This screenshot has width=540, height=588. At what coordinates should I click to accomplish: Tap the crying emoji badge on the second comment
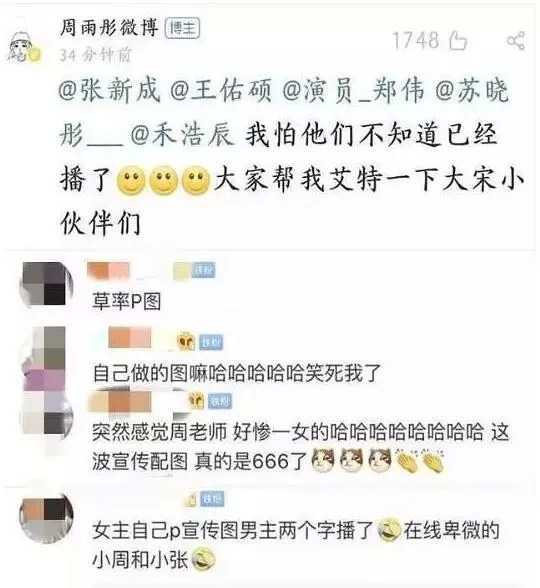tap(186, 342)
